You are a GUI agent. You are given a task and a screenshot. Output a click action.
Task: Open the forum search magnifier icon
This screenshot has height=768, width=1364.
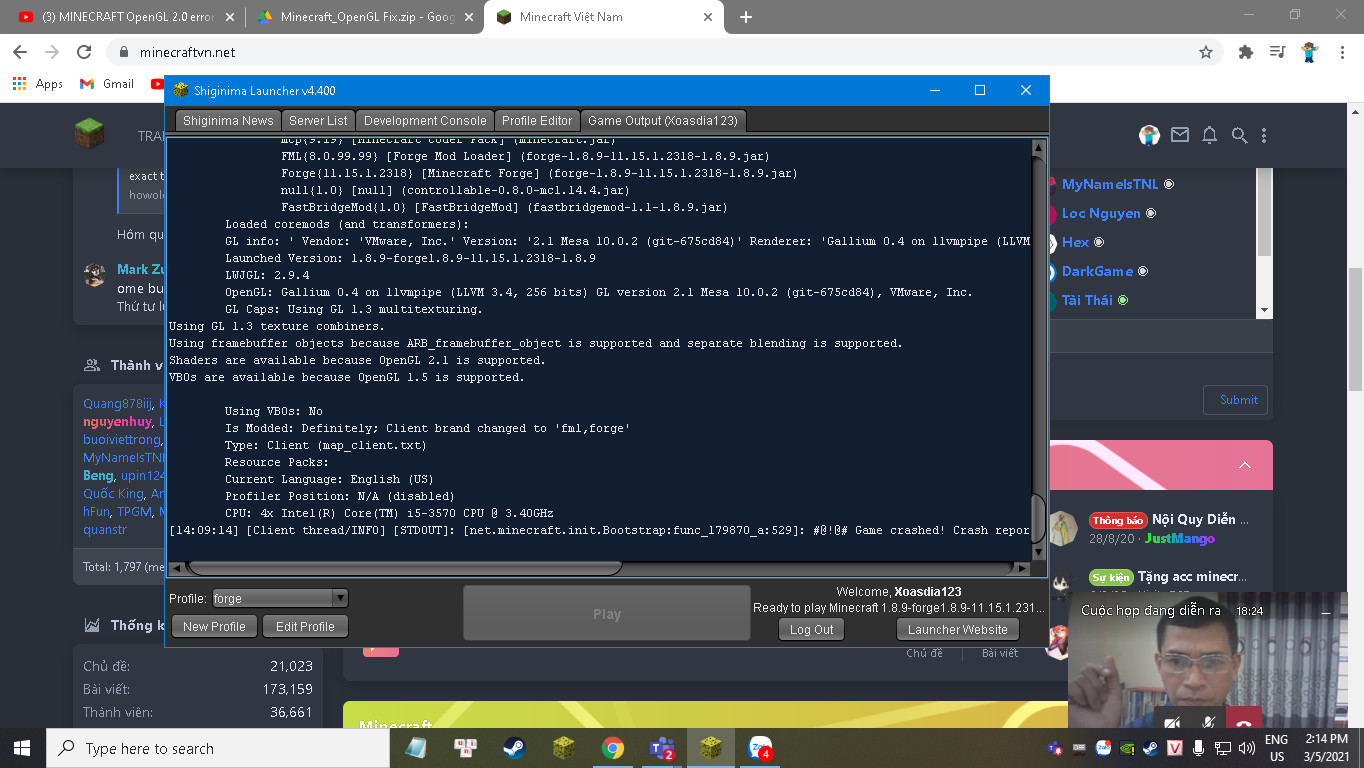pyautogui.click(x=1239, y=136)
